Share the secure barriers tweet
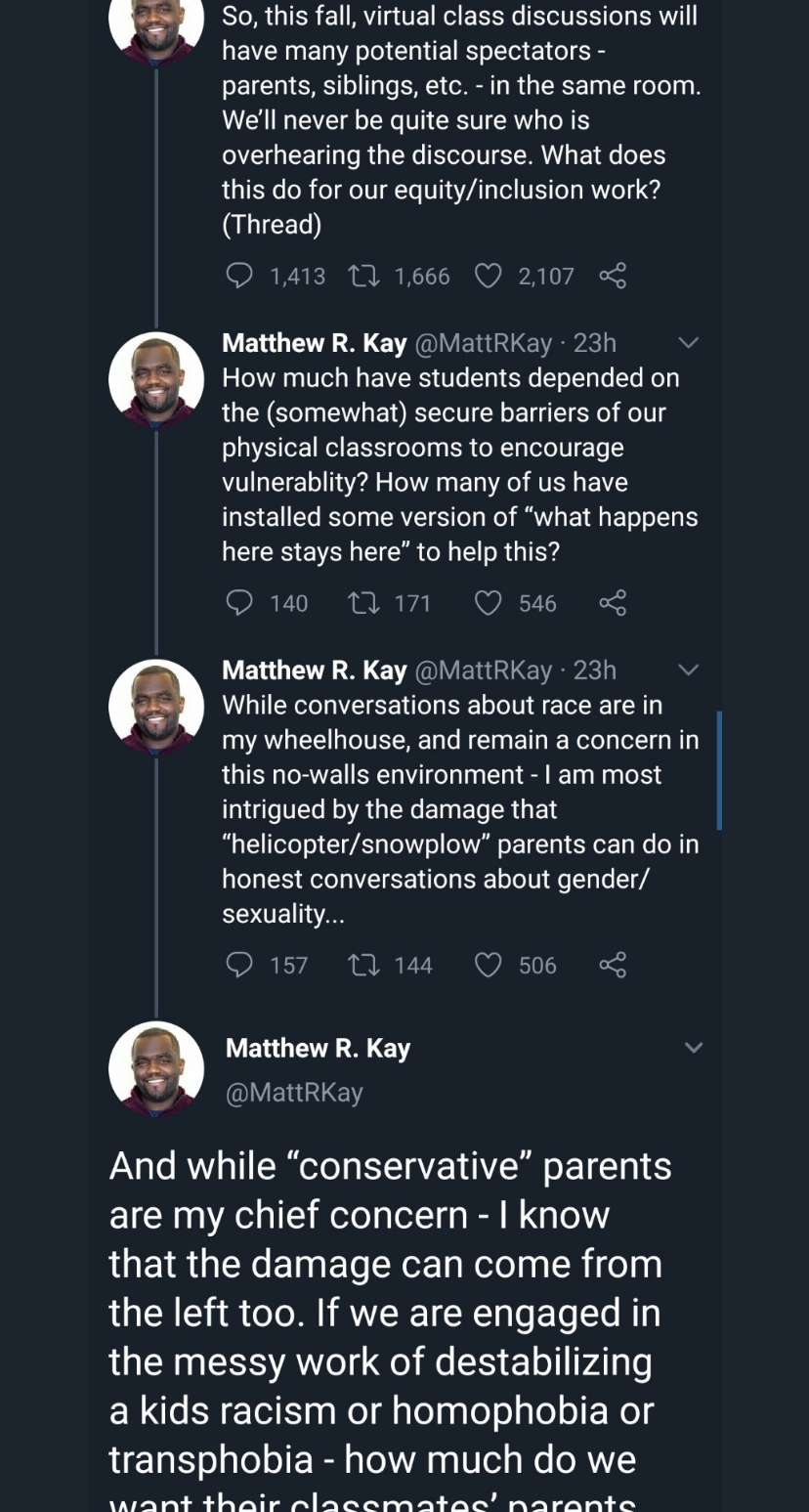Screen dimensions: 809x1512 (x=613, y=603)
